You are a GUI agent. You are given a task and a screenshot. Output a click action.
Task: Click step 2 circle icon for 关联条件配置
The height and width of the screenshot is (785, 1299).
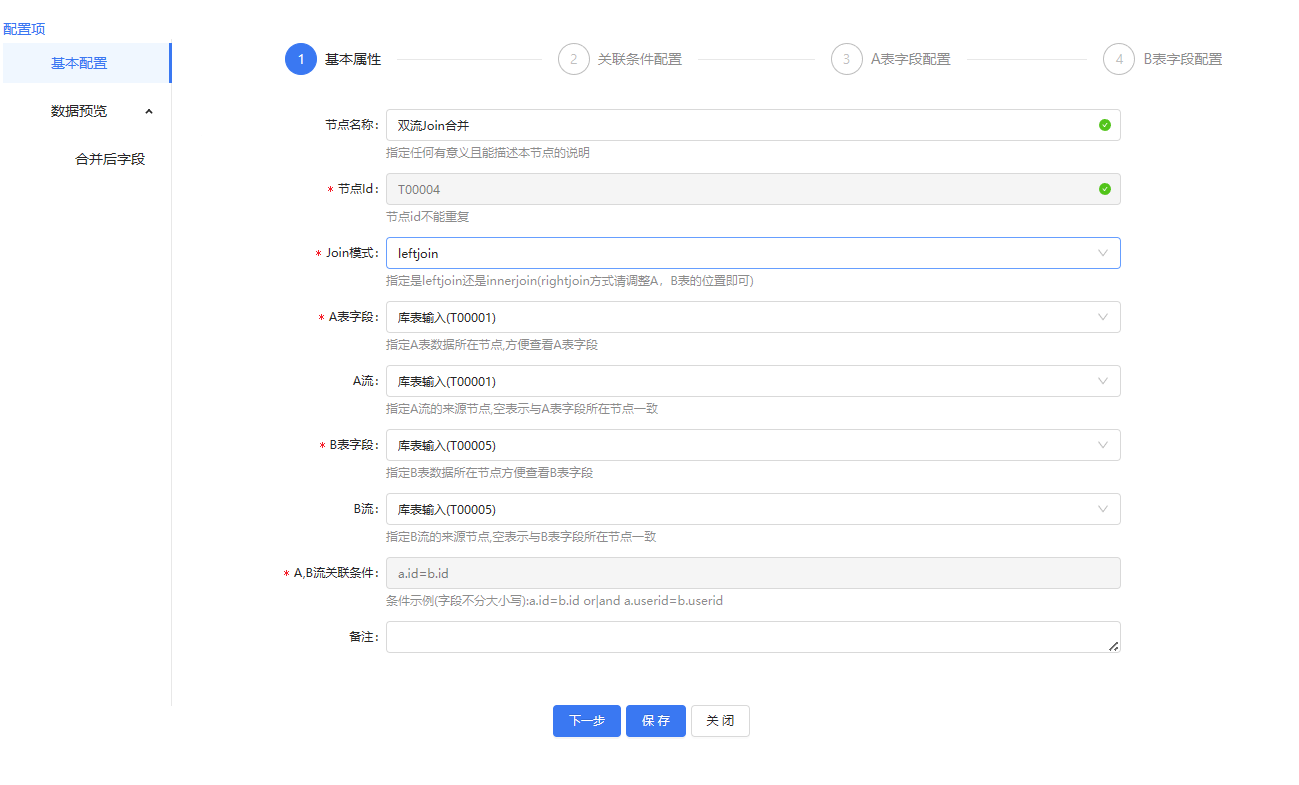[x=574, y=59]
